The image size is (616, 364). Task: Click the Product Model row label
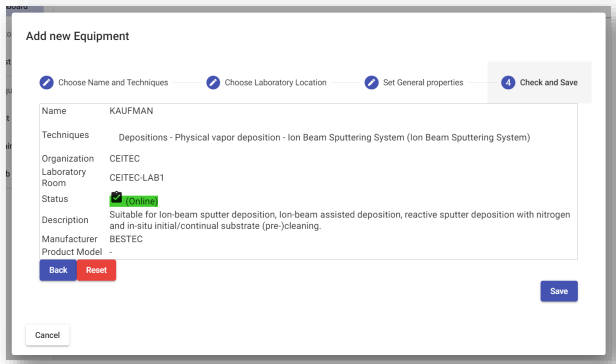tap(72, 252)
